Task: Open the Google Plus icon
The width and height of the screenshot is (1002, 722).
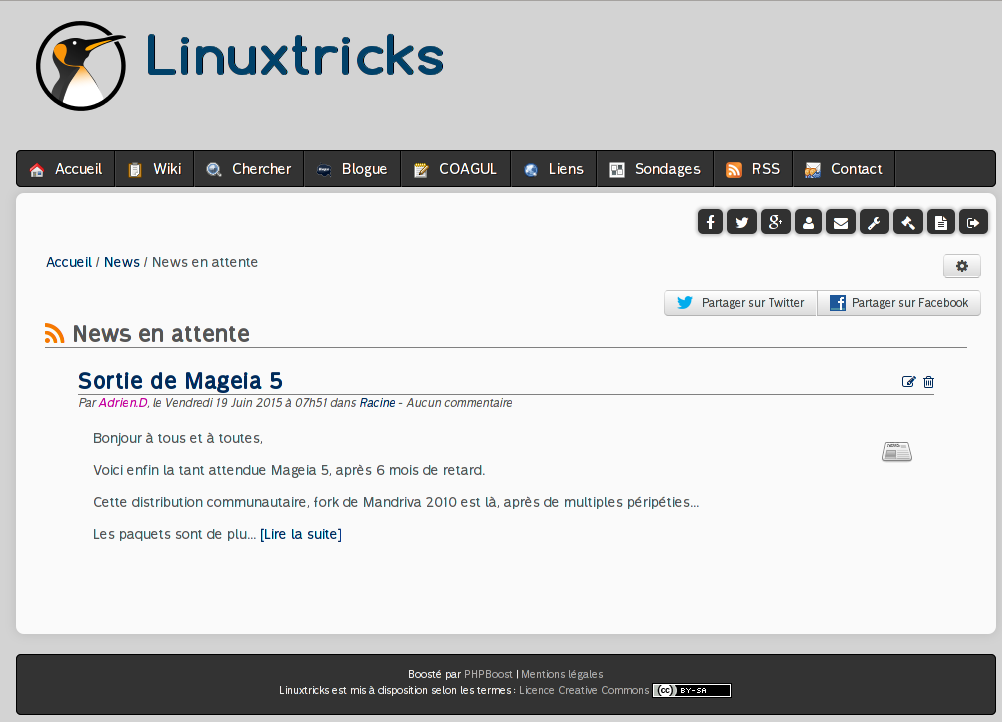Action: (x=775, y=222)
